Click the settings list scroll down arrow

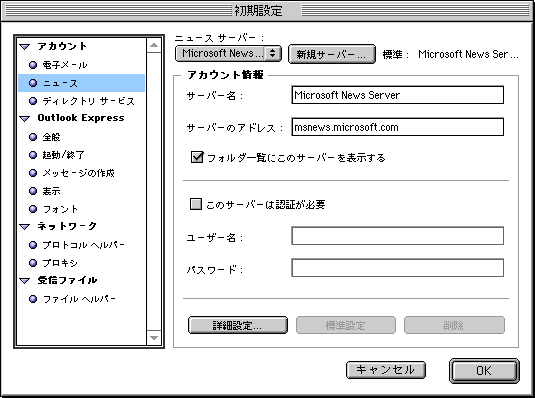[154, 338]
